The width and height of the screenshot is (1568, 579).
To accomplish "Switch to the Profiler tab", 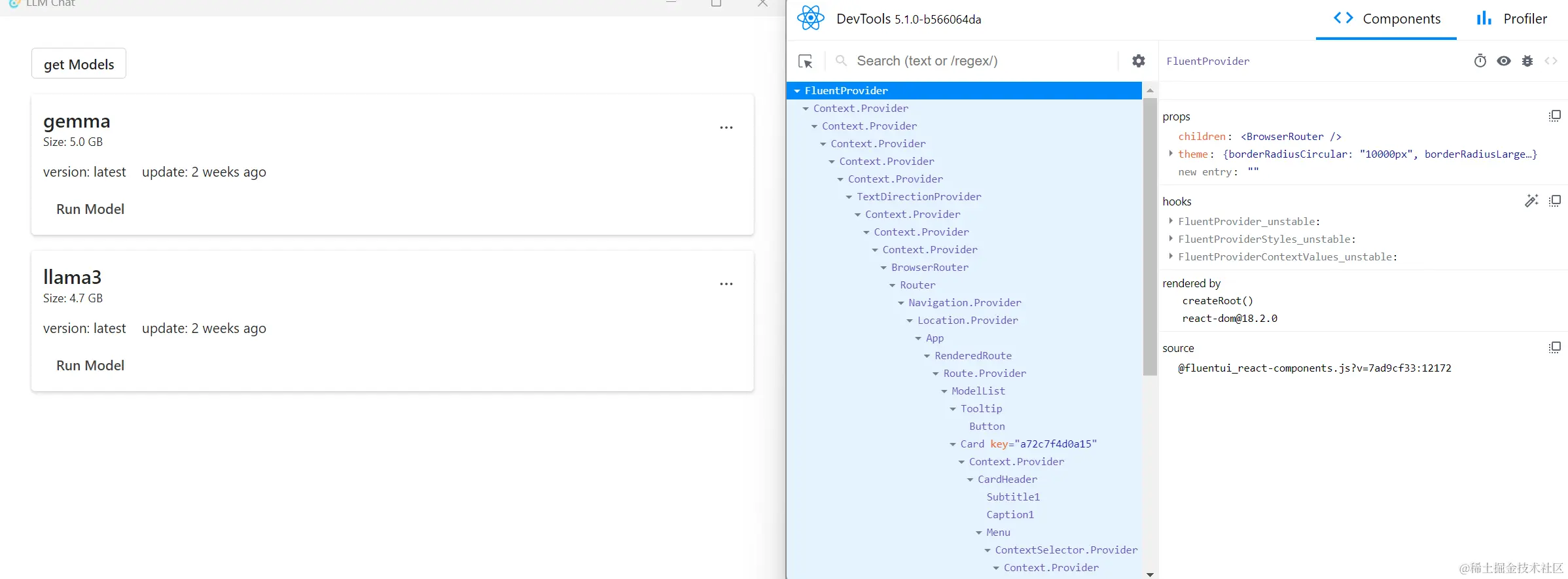I will (1512, 19).
